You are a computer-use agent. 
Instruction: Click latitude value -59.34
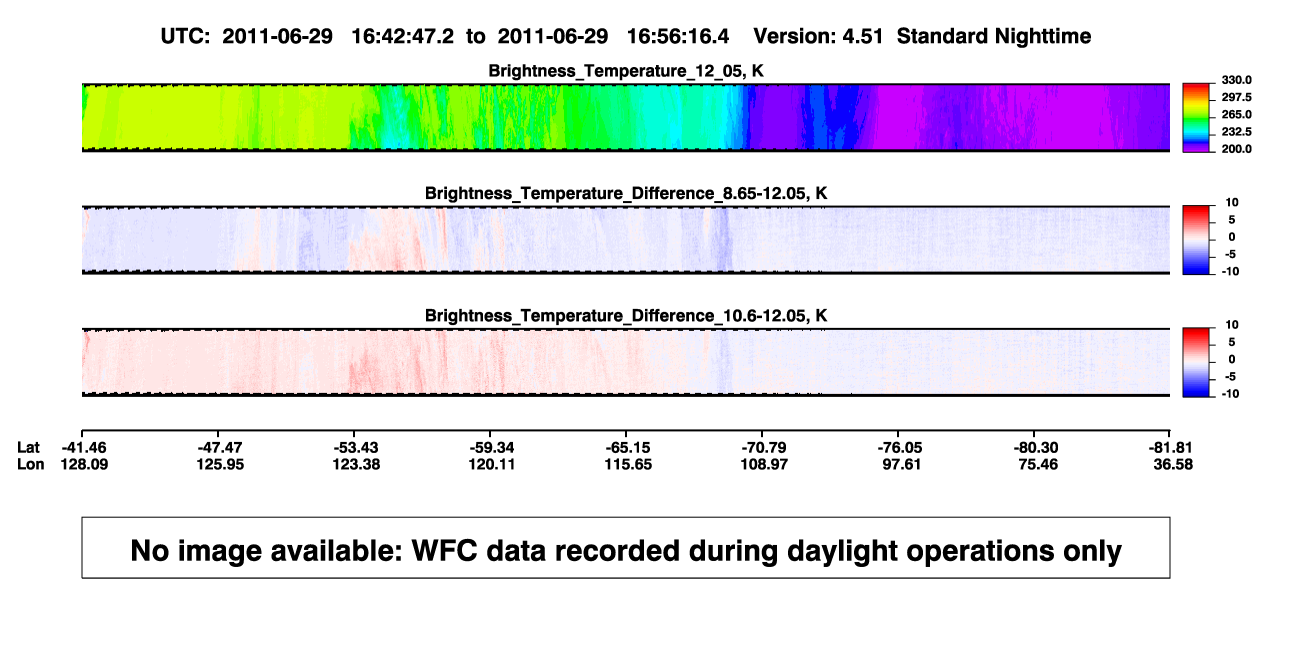pos(490,447)
